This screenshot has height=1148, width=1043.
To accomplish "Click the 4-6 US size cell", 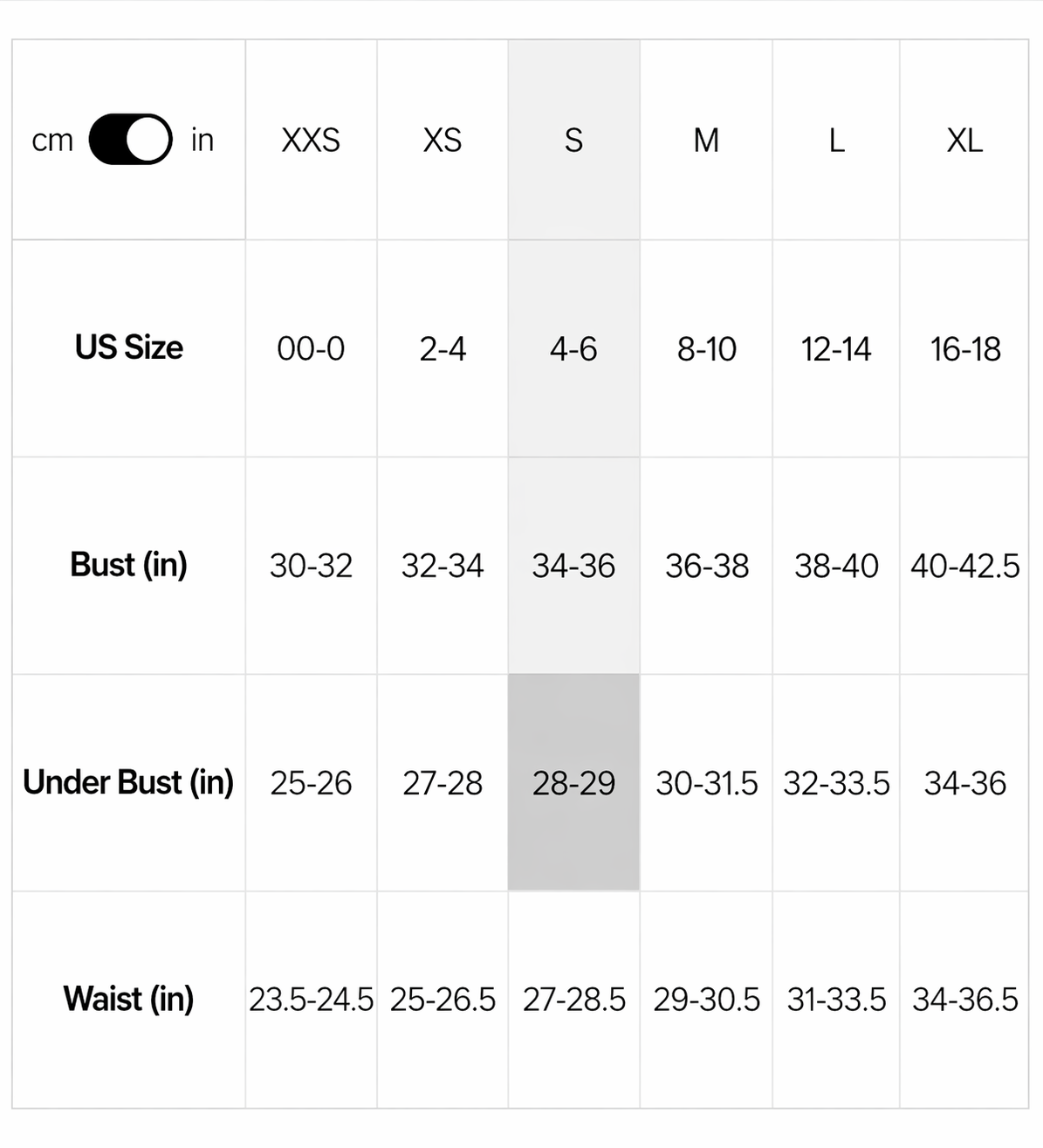I will [573, 349].
